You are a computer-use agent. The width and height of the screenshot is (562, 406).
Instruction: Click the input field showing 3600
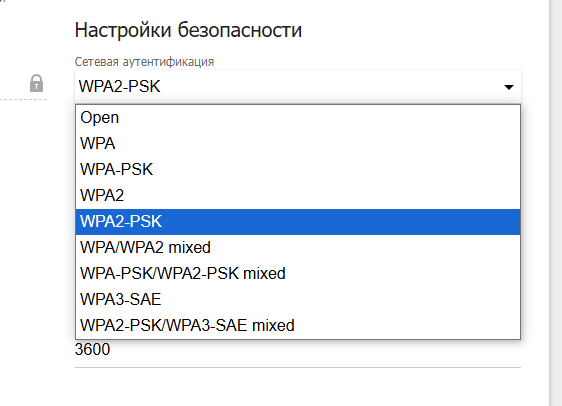point(298,353)
